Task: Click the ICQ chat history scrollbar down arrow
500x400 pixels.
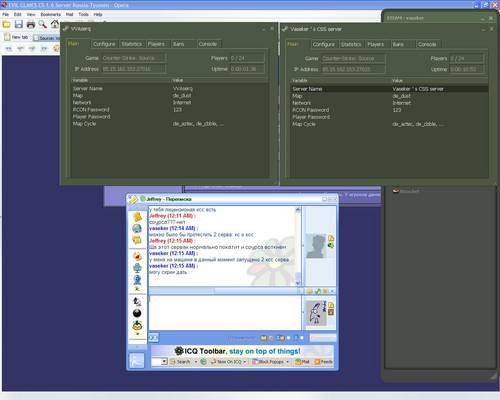Action: pos(298,283)
